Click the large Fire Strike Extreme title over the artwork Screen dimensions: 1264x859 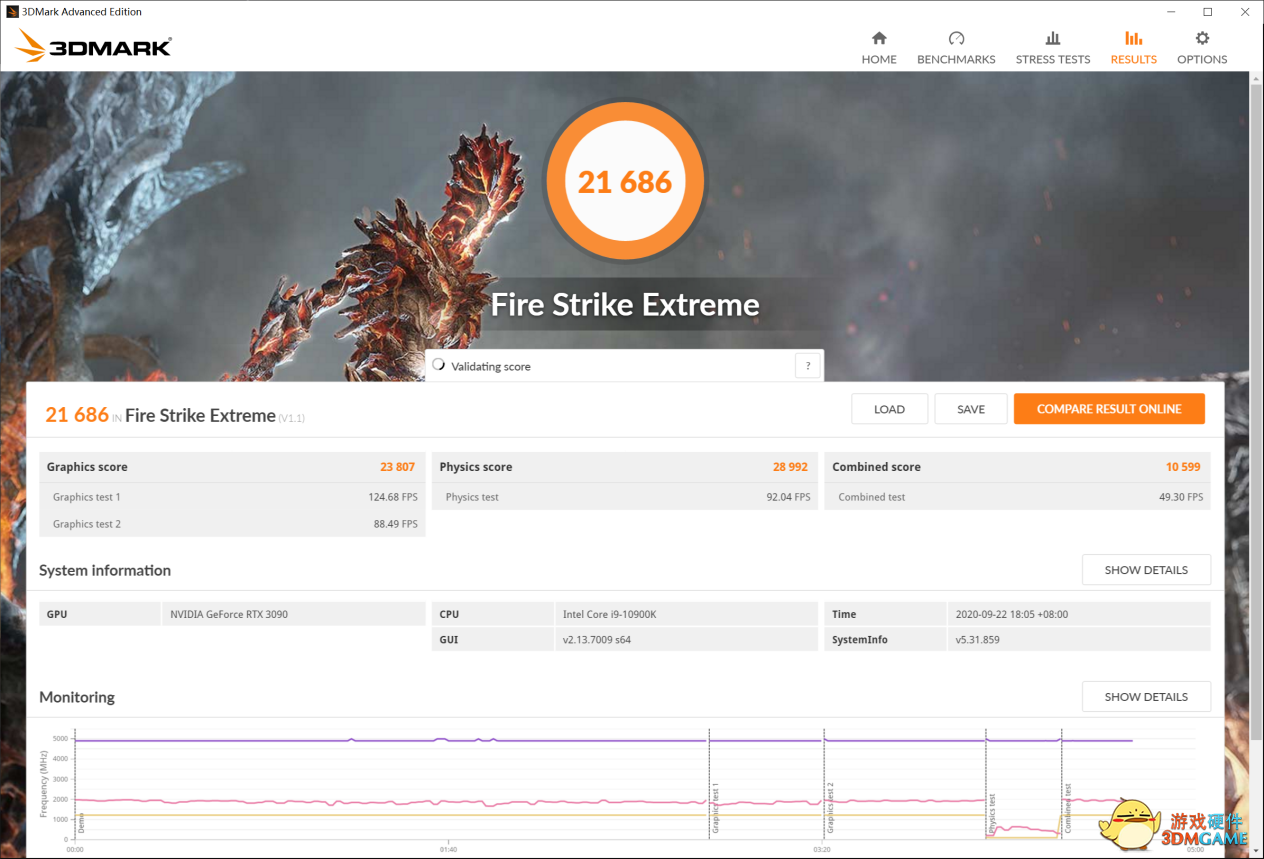click(625, 305)
